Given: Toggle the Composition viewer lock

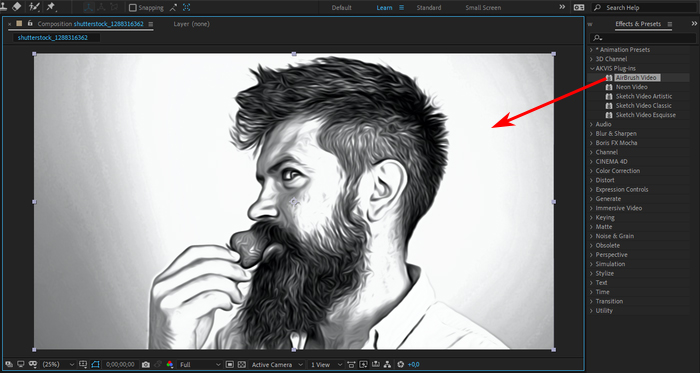Looking at the screenshot, I should tap(30, 23).
